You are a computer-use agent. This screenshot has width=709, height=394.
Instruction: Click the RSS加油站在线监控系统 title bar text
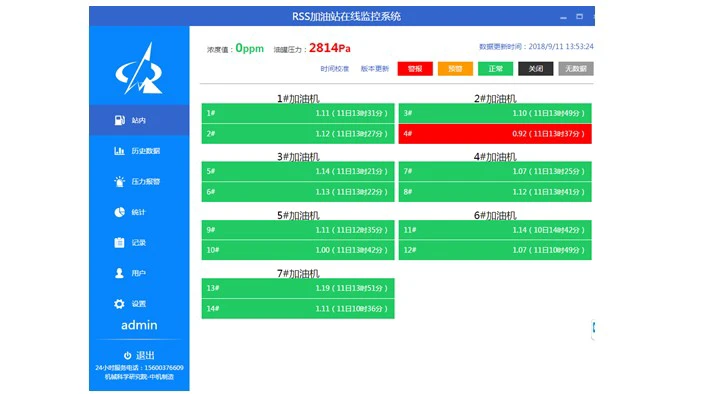[x=346, y=17]
